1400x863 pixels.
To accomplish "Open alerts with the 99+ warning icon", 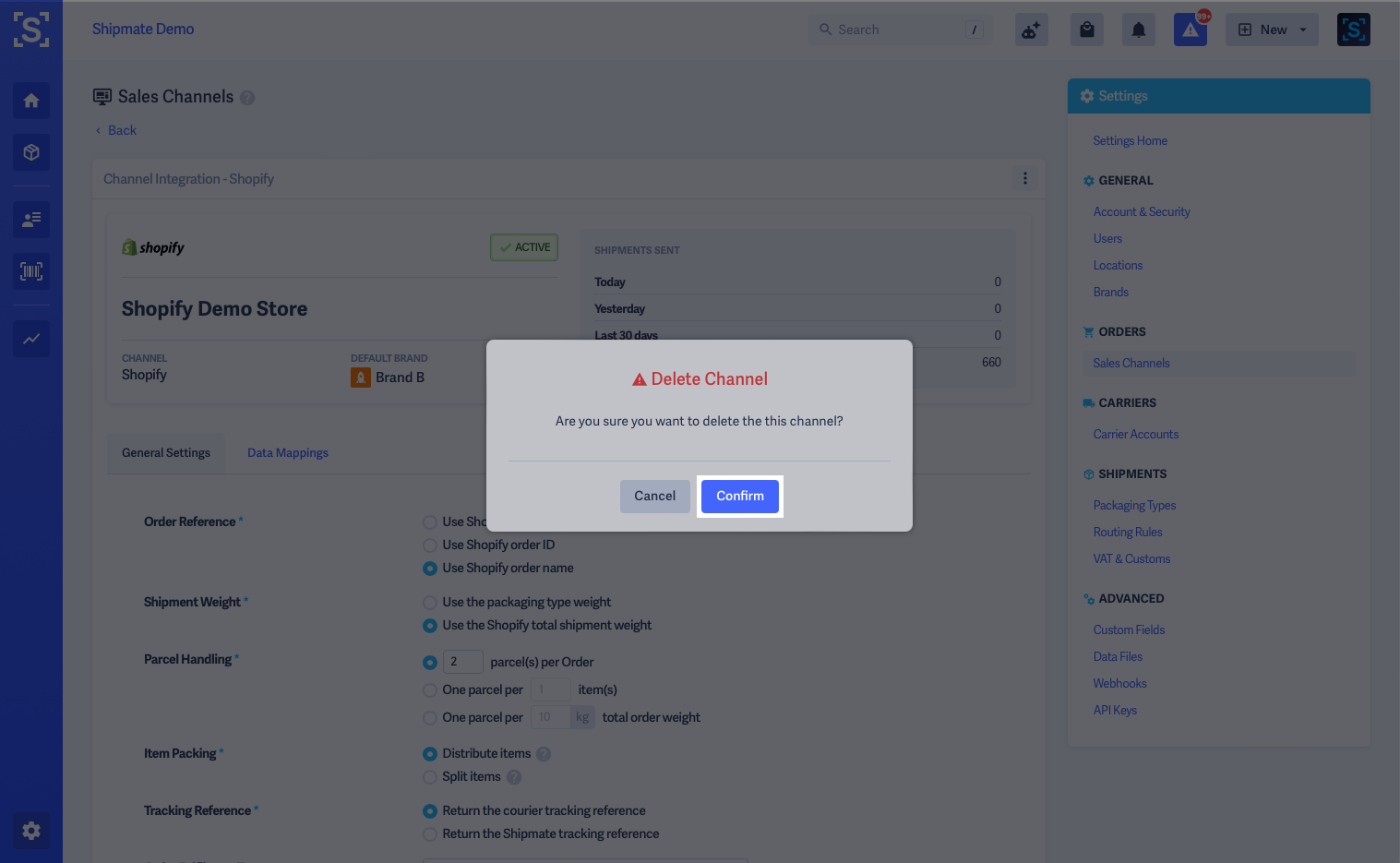I will (x=1190, y=29).
